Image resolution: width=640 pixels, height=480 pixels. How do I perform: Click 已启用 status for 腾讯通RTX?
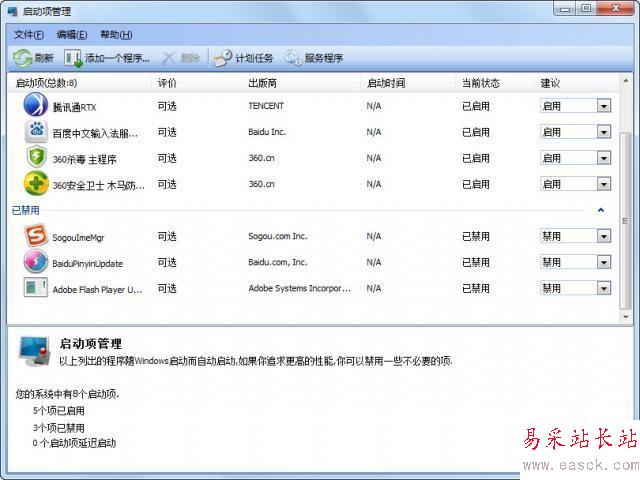pos(476,107)
